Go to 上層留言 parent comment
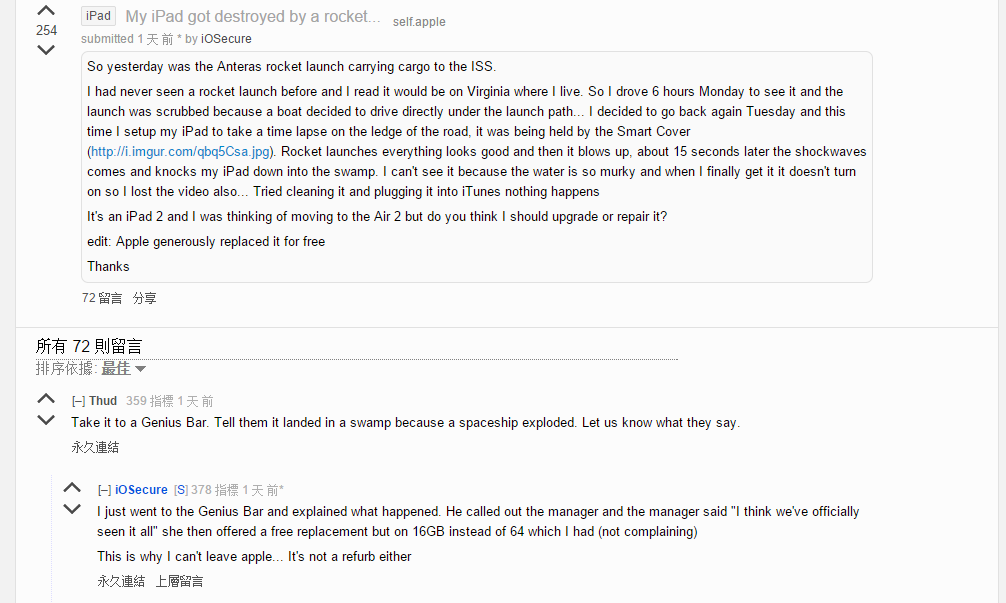 pos(179,580)
